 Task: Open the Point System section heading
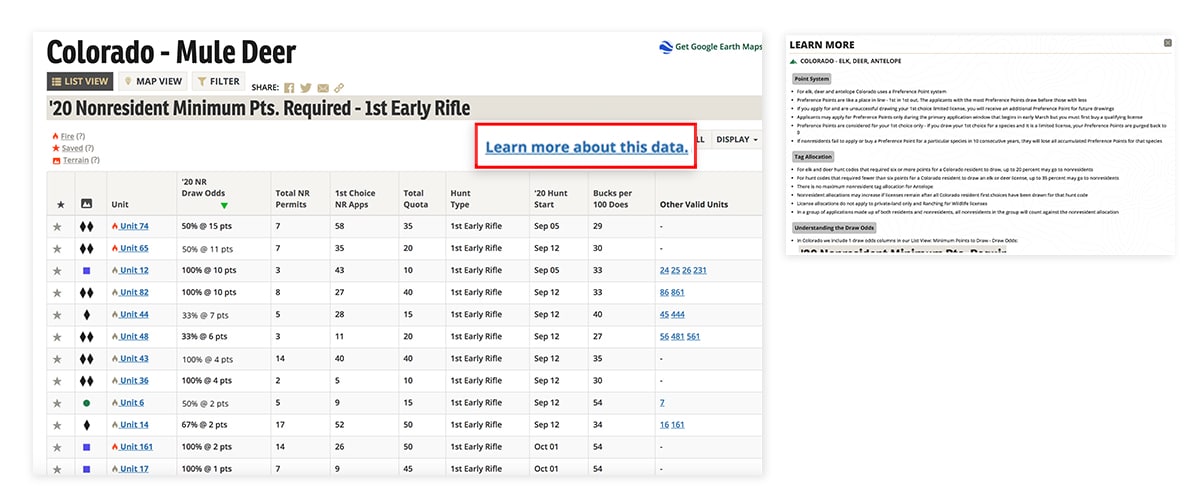click(x=811, y=79)
